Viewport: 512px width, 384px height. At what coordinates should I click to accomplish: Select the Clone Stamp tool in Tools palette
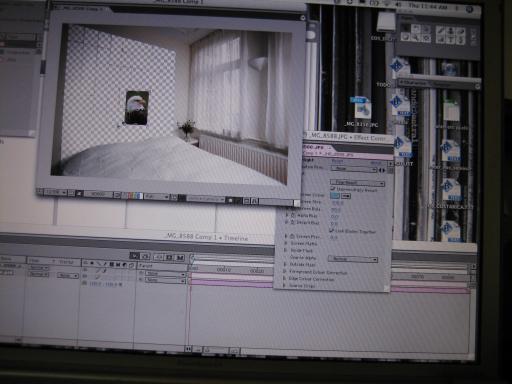[451, 31]
